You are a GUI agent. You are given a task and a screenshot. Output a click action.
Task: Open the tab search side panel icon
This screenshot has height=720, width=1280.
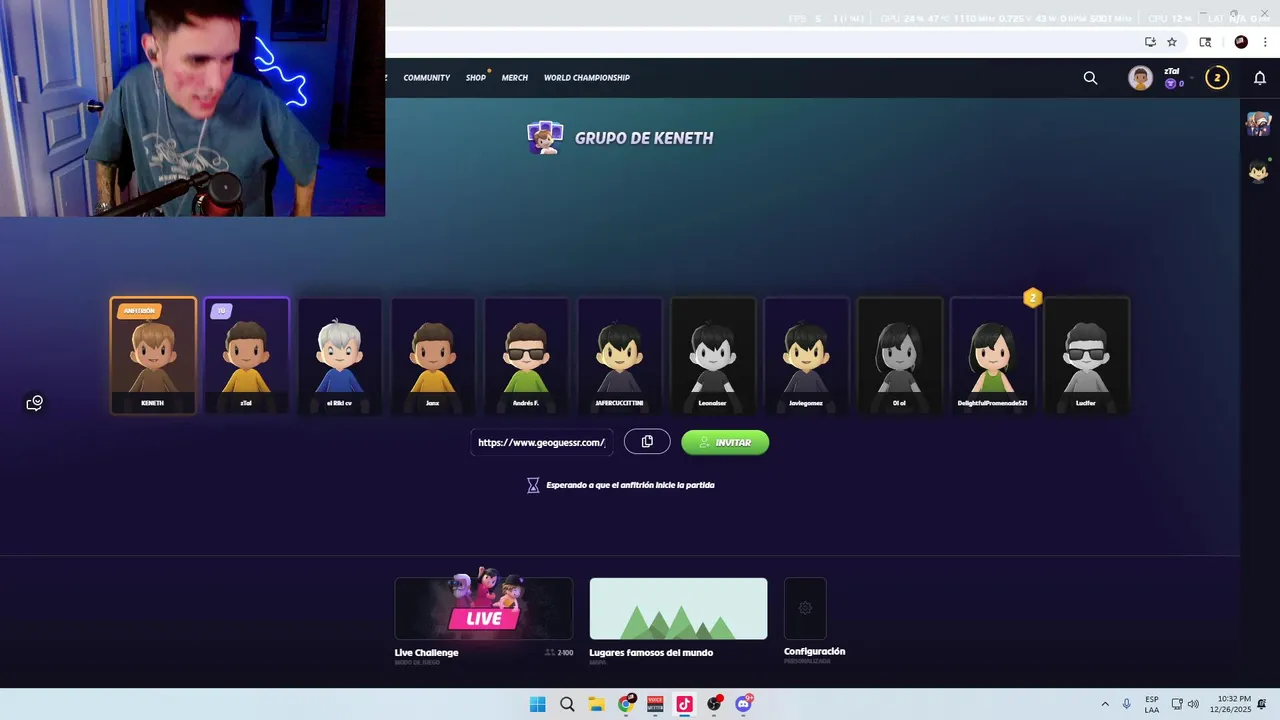coord(1205,42)
